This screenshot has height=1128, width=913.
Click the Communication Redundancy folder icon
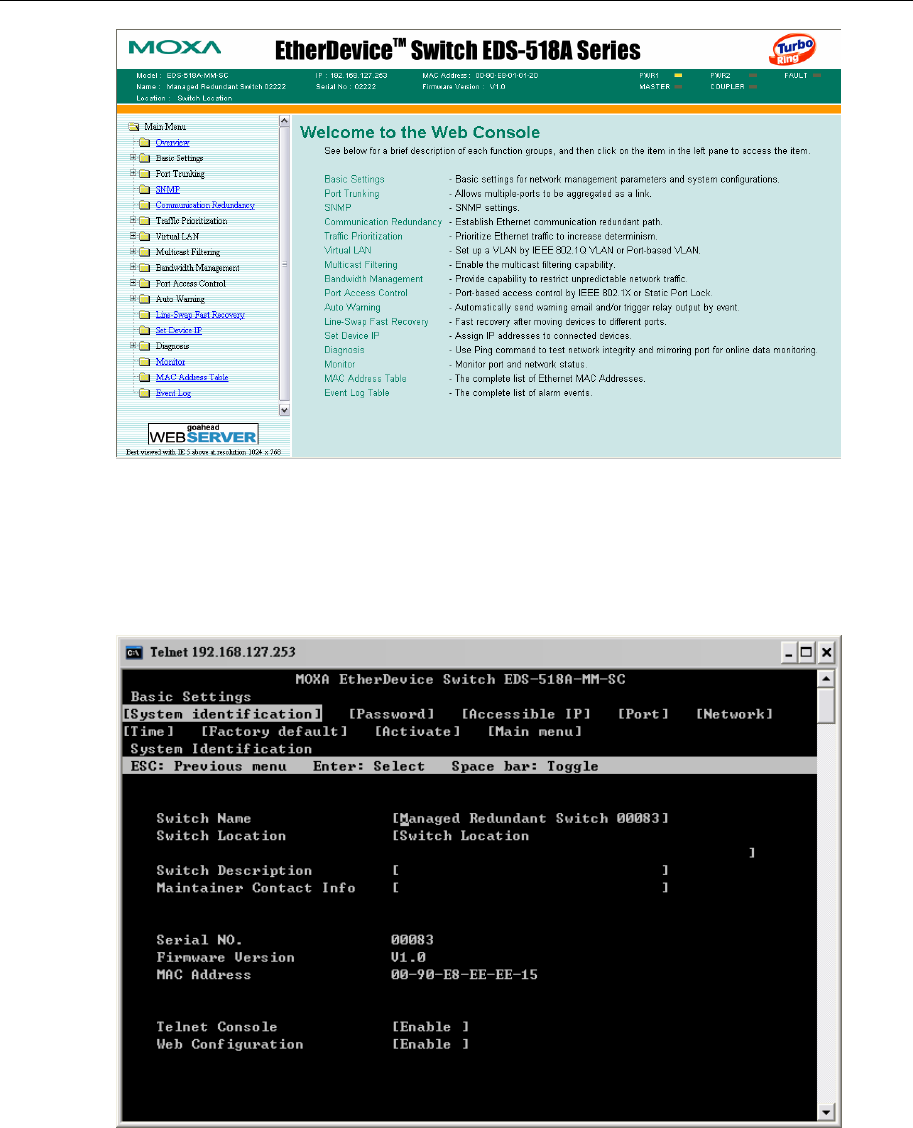(x=145, y=205)
